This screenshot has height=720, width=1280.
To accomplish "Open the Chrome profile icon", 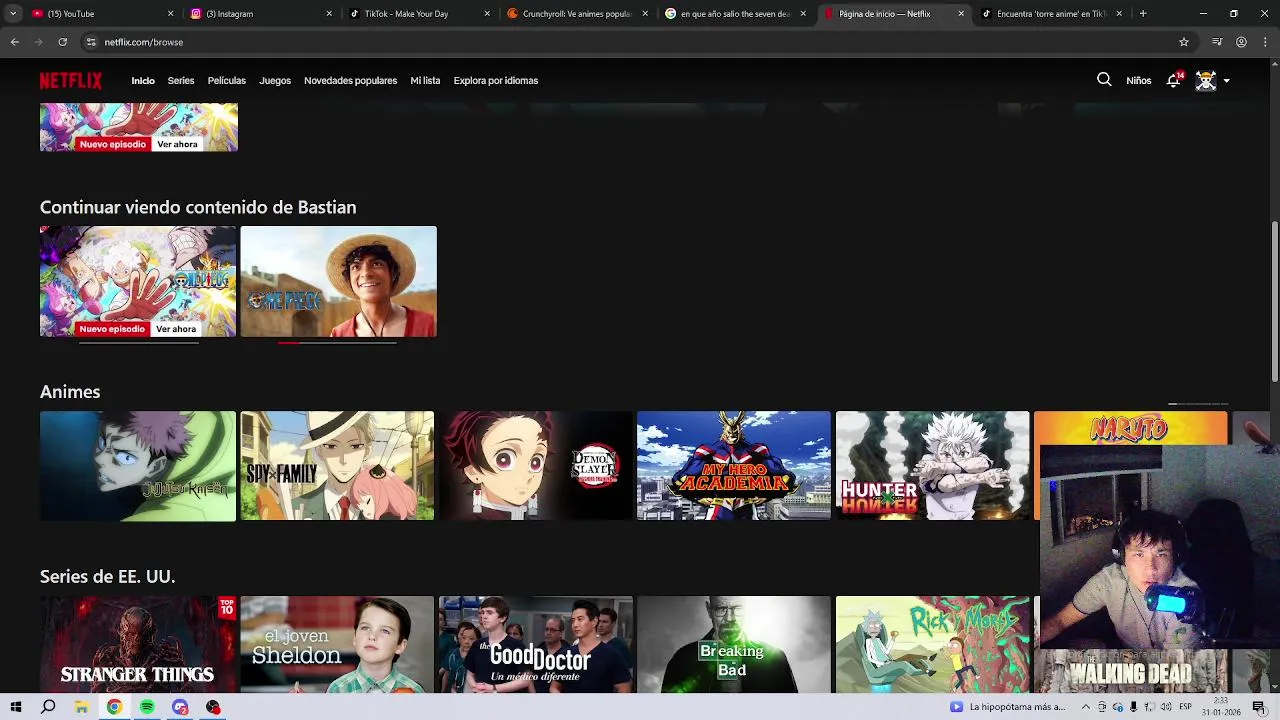I will (x=1241, y=42).
